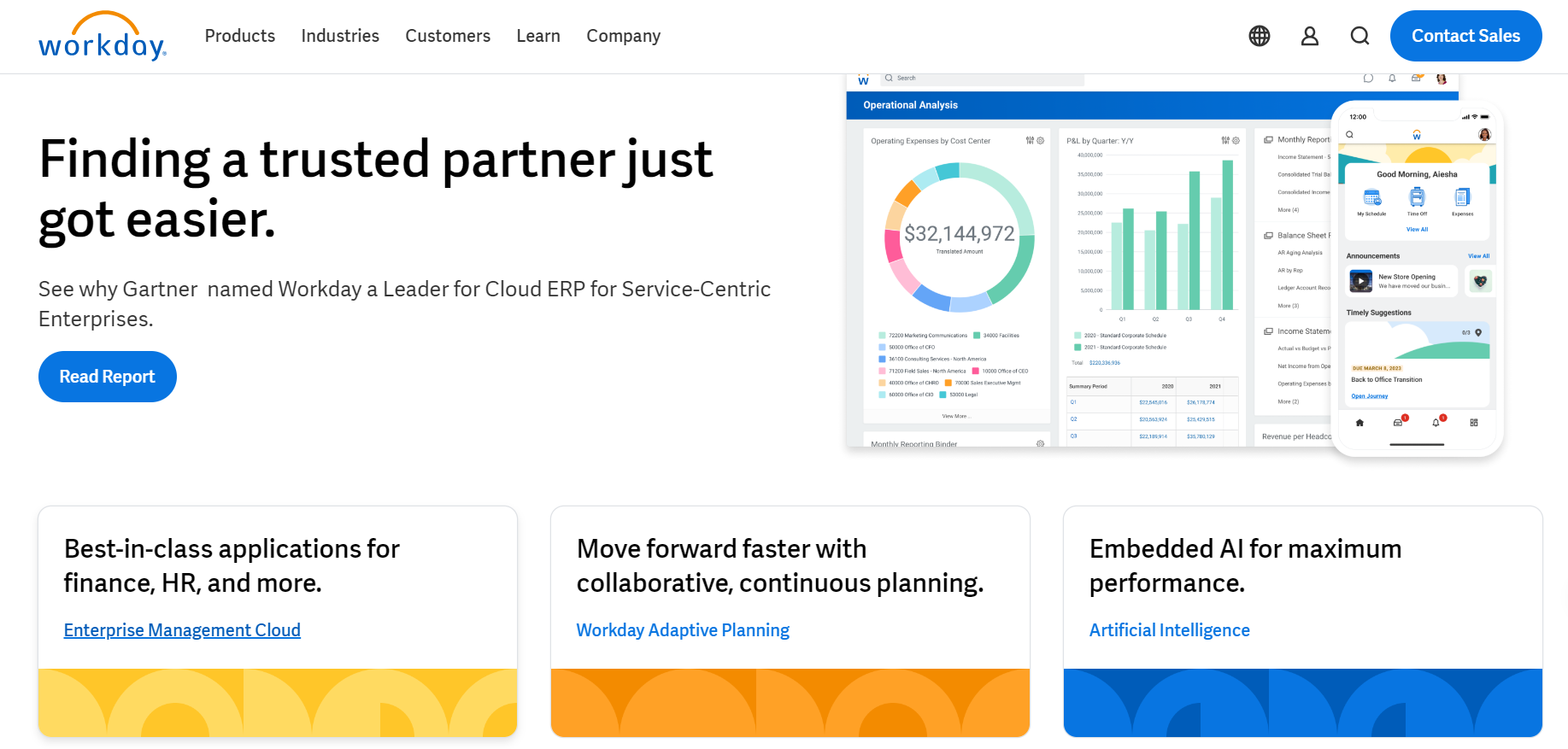Image resolution: width=1568 pixels, height=749 pixels.
Task: Click the search magnifier icon
Action: point(1360,36)
